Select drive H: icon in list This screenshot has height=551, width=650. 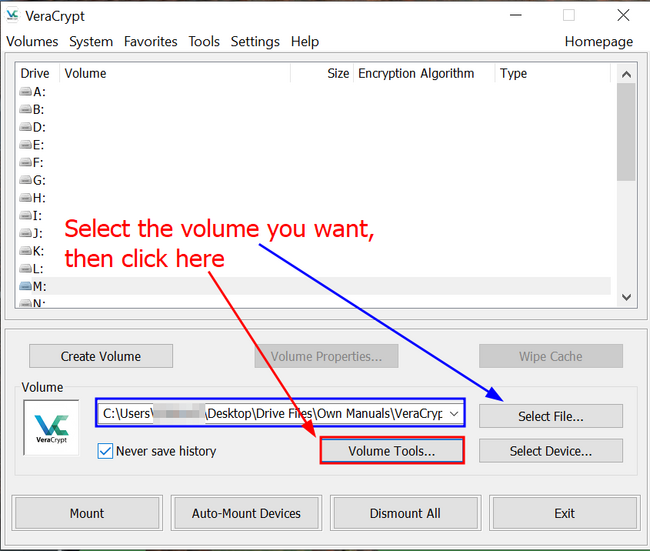tap(26, 198)
